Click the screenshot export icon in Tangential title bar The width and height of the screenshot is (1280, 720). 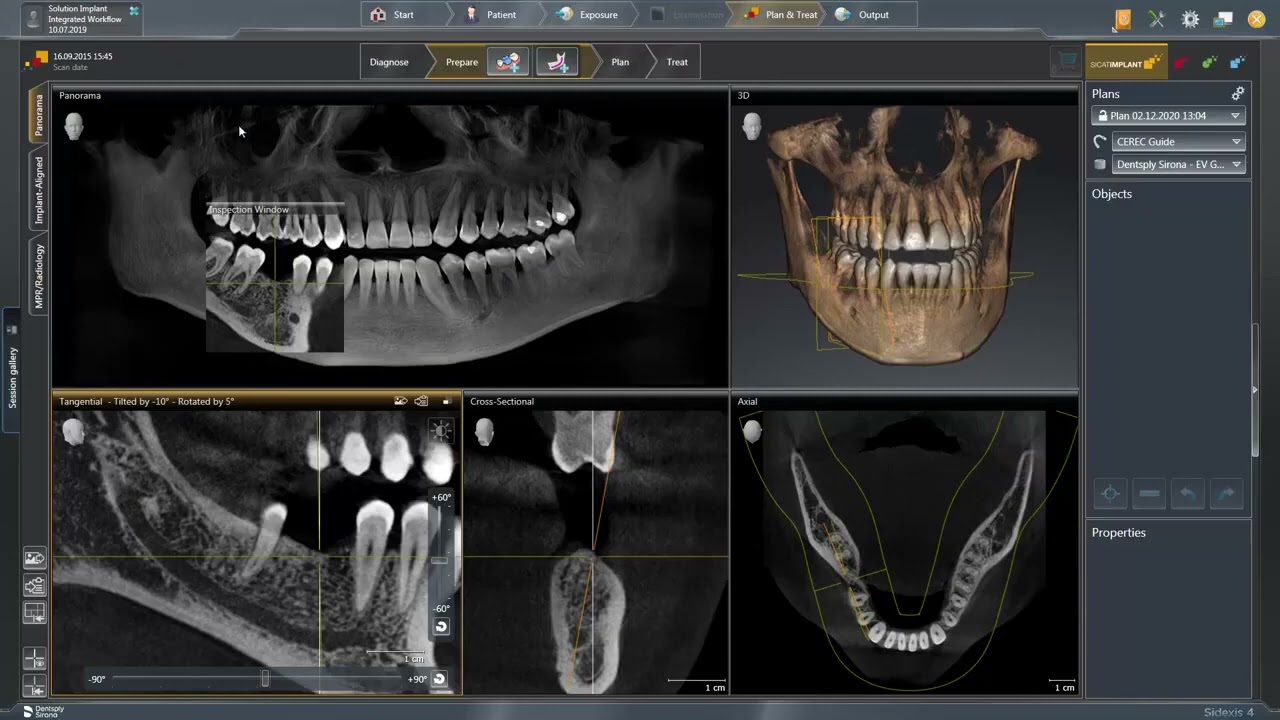(401, 401)
